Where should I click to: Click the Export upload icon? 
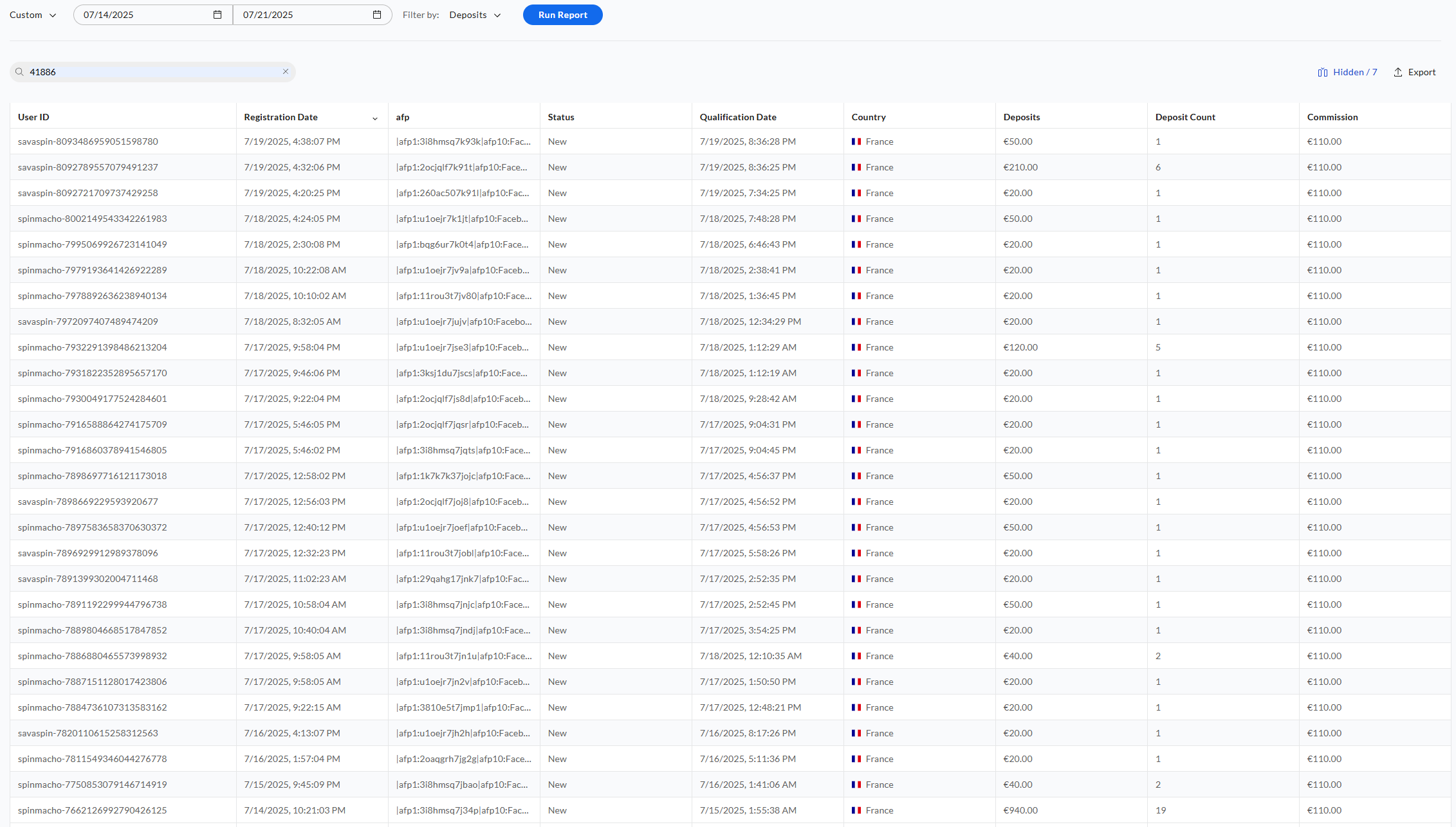pyautogui.click(x=1398, y=72)
